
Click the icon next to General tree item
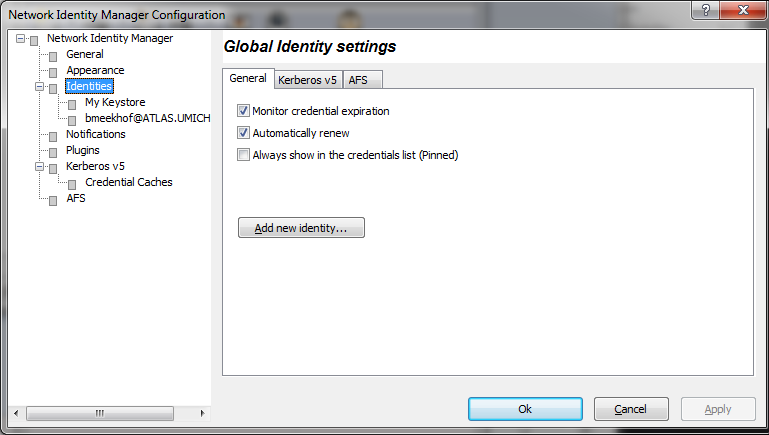pyautogui.click(x=53, y=57)
